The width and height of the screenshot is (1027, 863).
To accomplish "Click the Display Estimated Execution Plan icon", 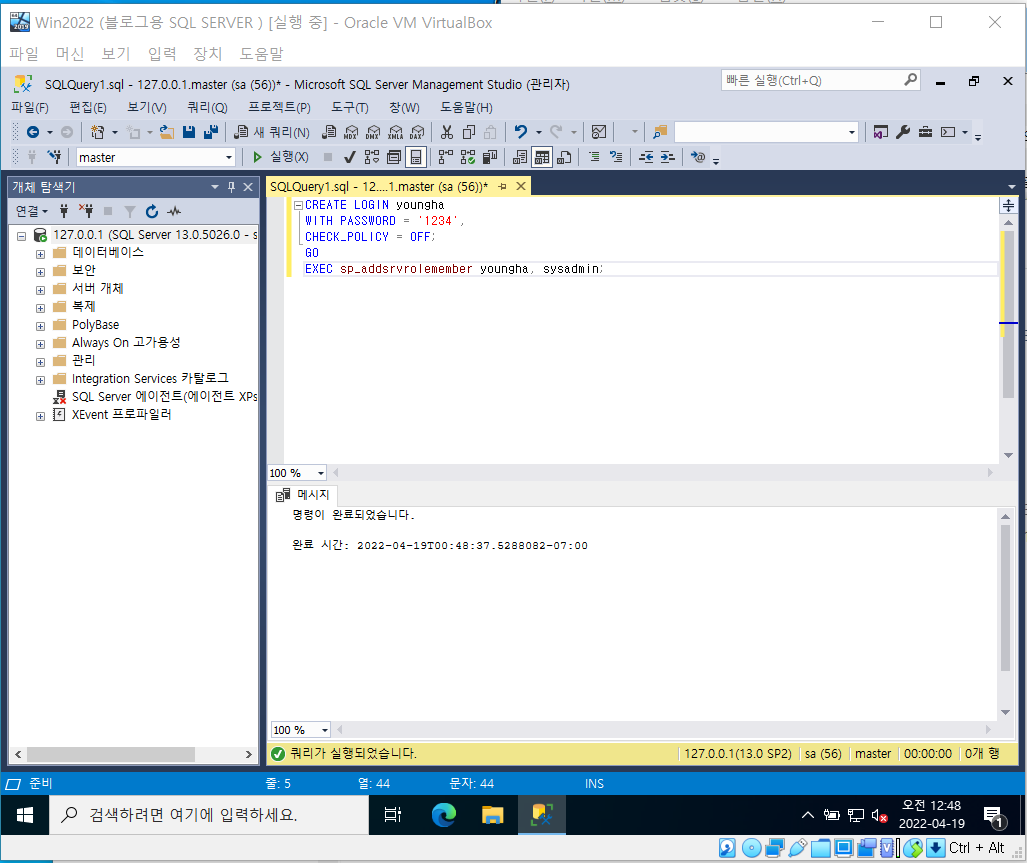I will click(x=372, y=157).
